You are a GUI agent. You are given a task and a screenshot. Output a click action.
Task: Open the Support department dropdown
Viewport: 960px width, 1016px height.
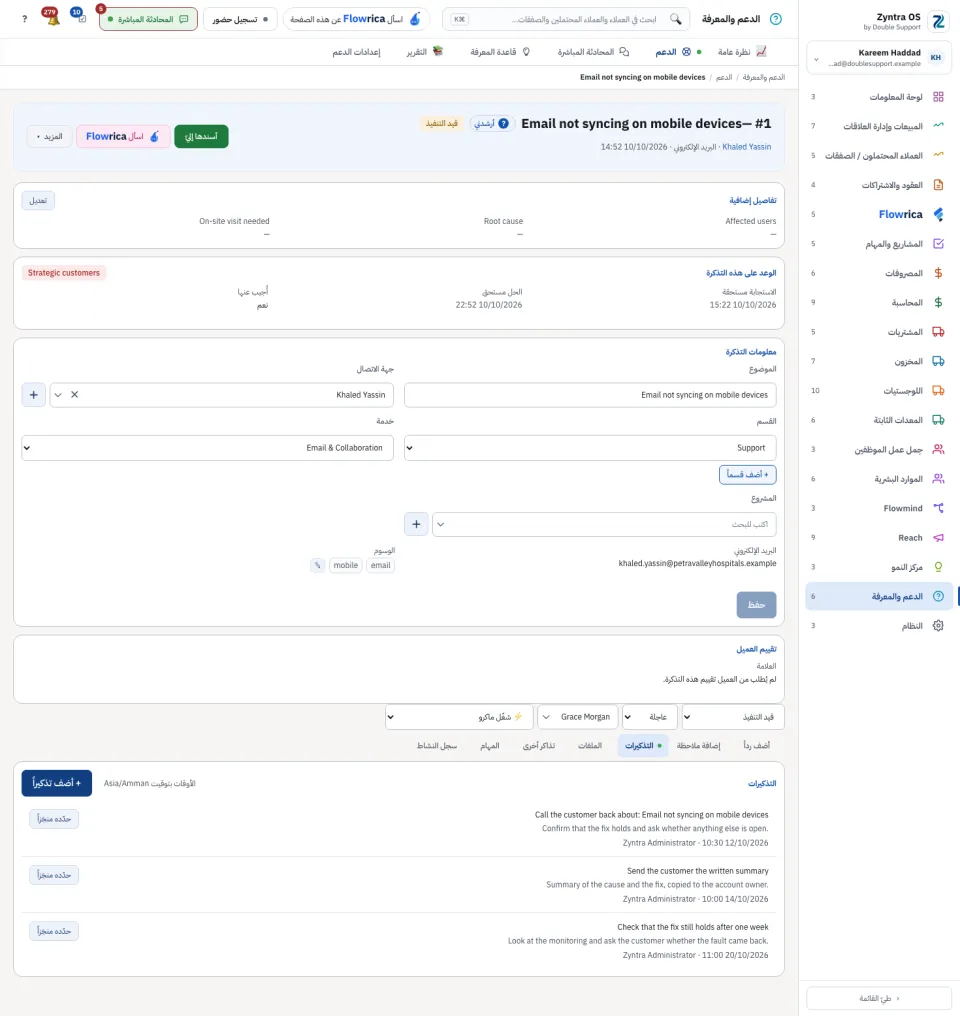point(590,448)
